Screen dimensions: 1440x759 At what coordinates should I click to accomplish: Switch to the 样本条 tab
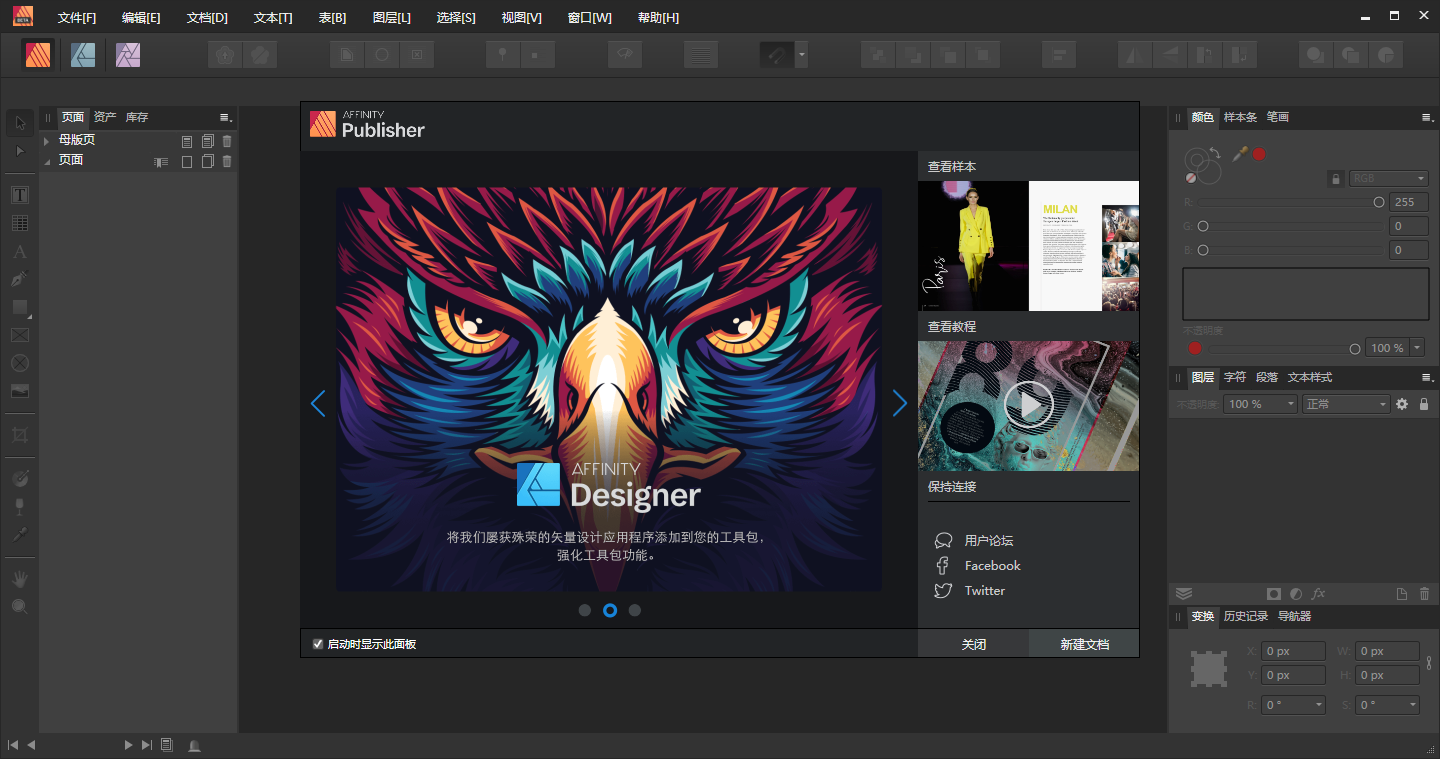(x=1240, y=117)
